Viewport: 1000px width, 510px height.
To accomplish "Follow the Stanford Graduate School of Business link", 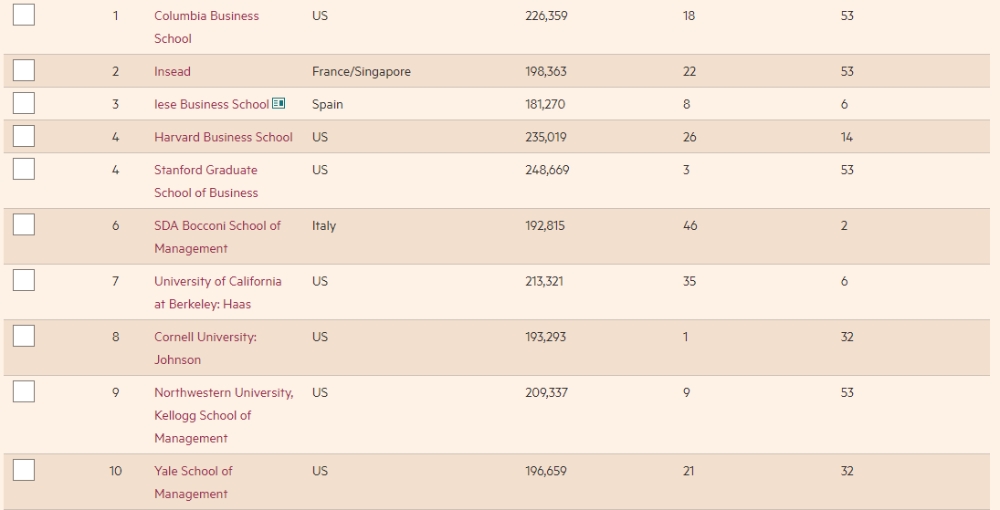I will point(206,181).
